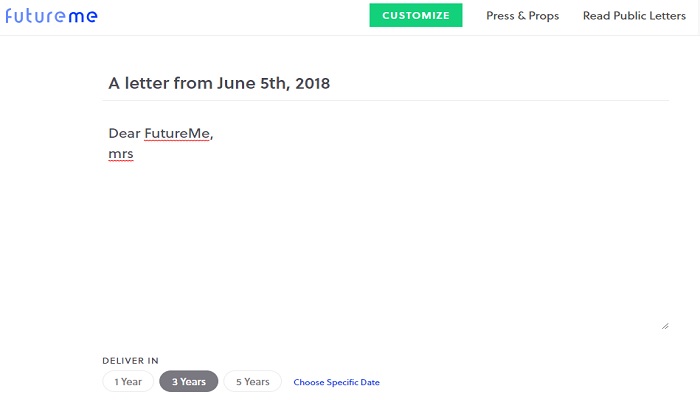Click the green CUSTOMIZE button
Screen dimensions: 700x400
[x=416, y=15]
